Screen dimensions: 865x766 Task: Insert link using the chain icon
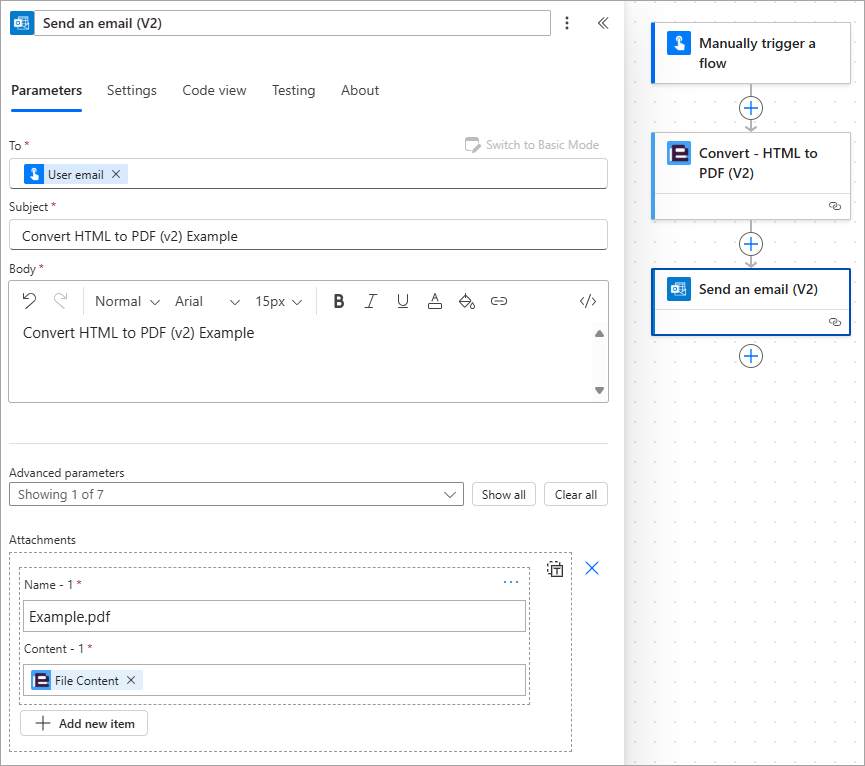499,301
